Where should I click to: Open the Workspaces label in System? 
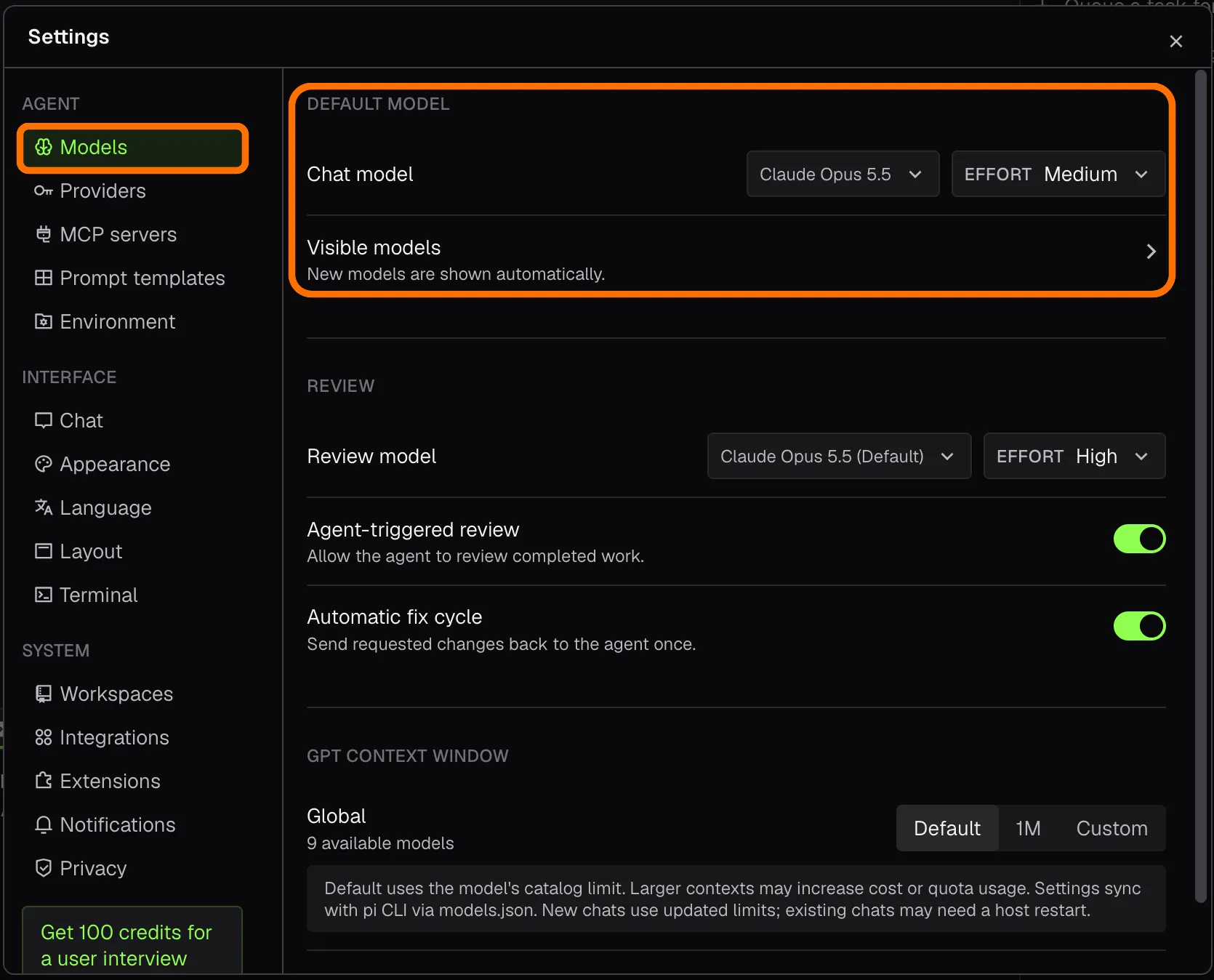(x=116, y=694)
